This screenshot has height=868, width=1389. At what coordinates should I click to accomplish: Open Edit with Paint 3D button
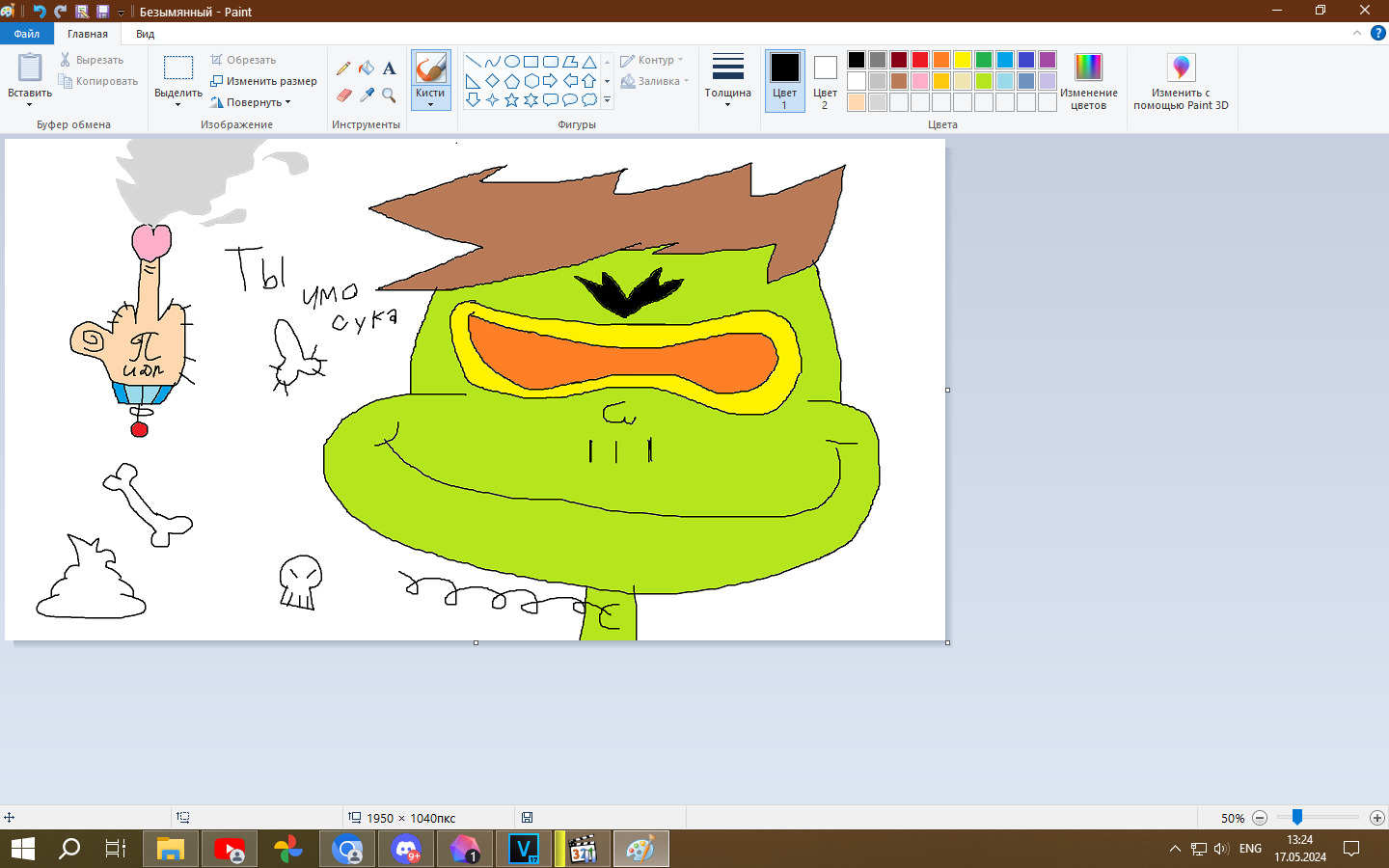(x=1181, y=81)
